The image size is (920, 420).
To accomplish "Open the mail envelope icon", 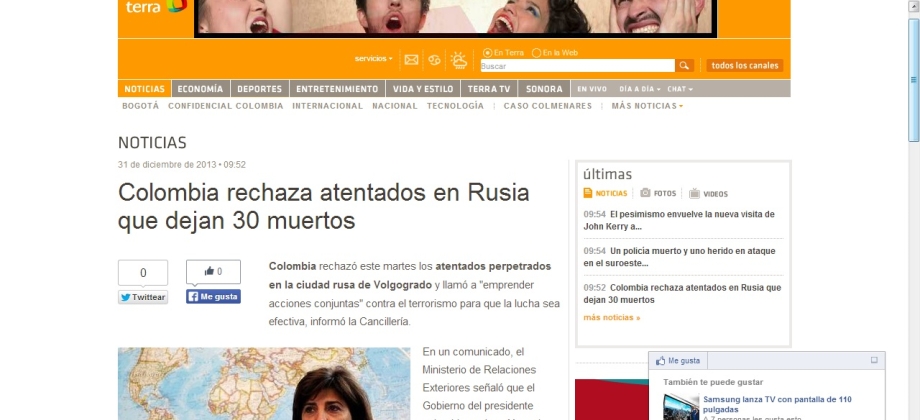I will pos(411,60).
